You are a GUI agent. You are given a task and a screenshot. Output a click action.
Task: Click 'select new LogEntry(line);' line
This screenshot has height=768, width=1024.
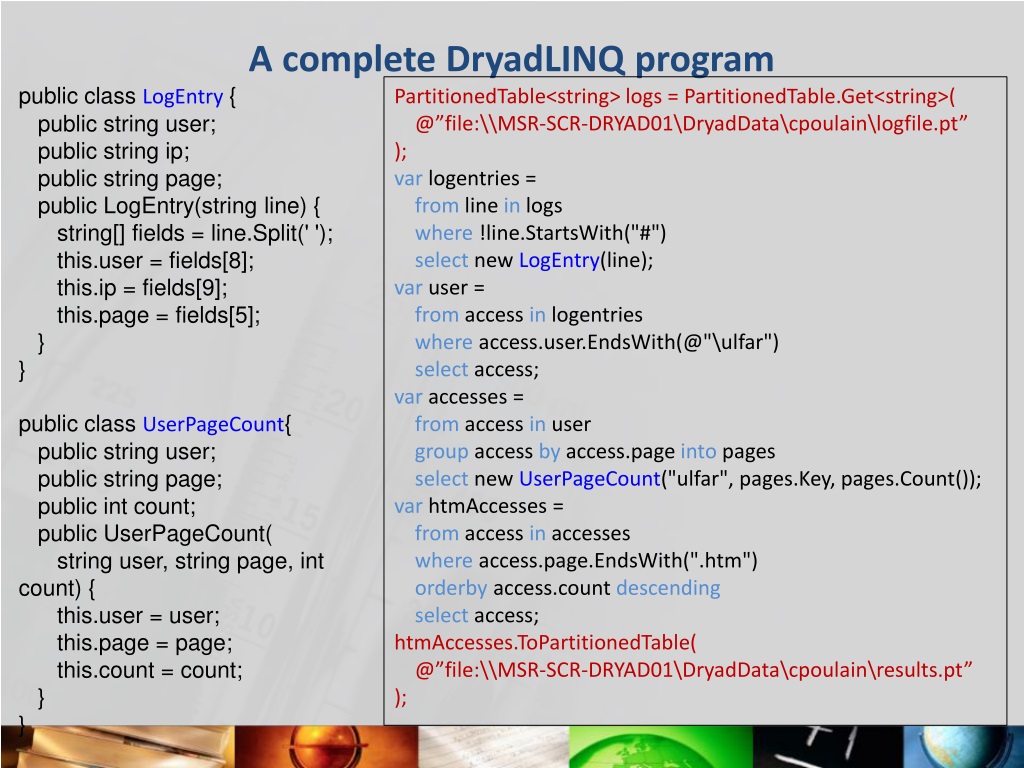534,261
